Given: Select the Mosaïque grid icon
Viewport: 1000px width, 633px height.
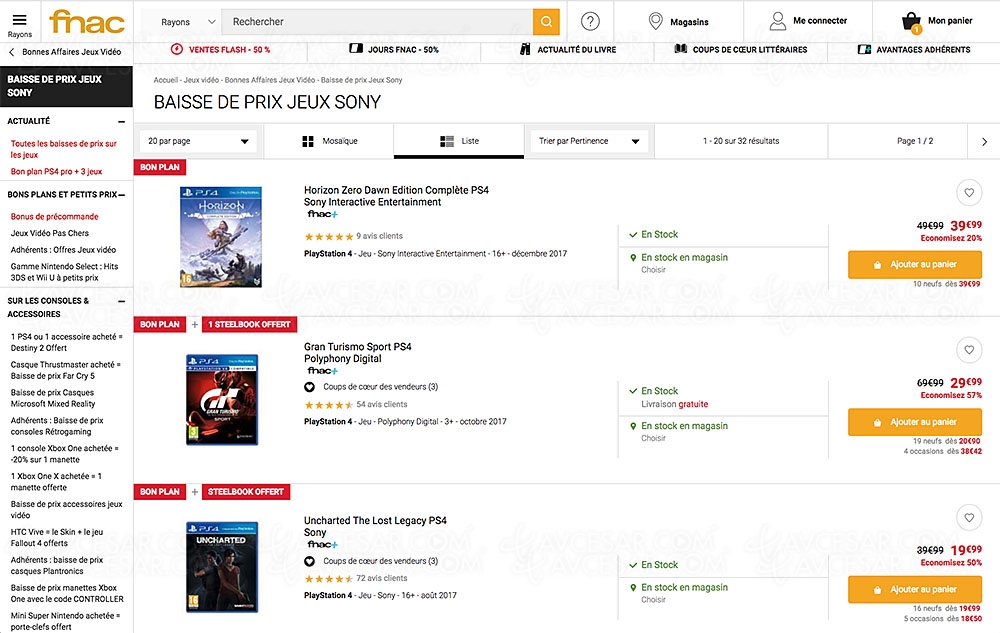Looking at the screenshot, I should click(x=307, y=142).
